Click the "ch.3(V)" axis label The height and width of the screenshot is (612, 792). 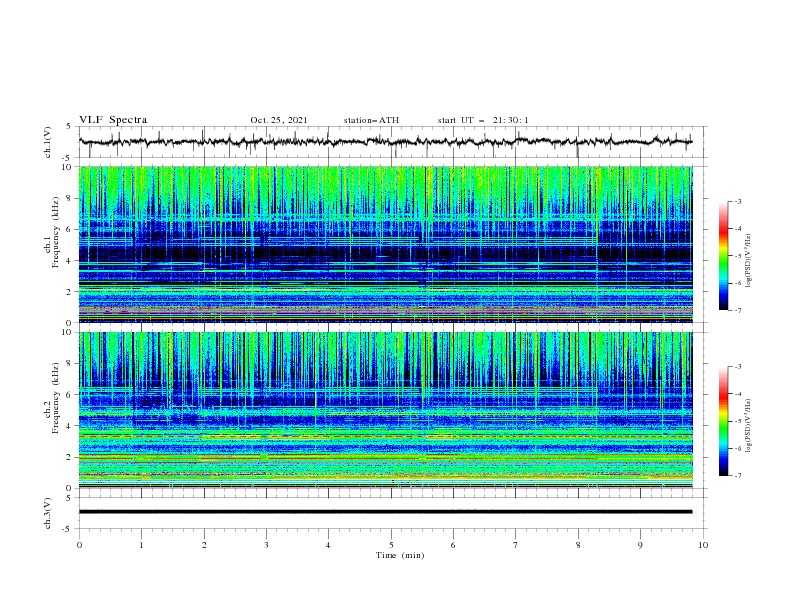click(x=48, y=513)
